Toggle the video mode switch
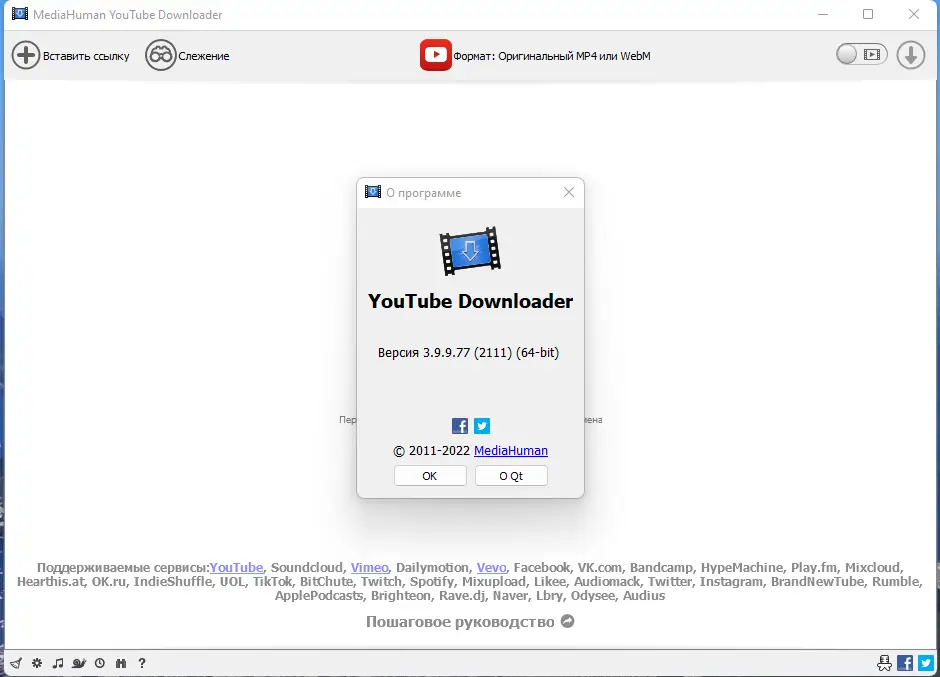Screen dimensions: 940x677 click(x=861, y=55)
